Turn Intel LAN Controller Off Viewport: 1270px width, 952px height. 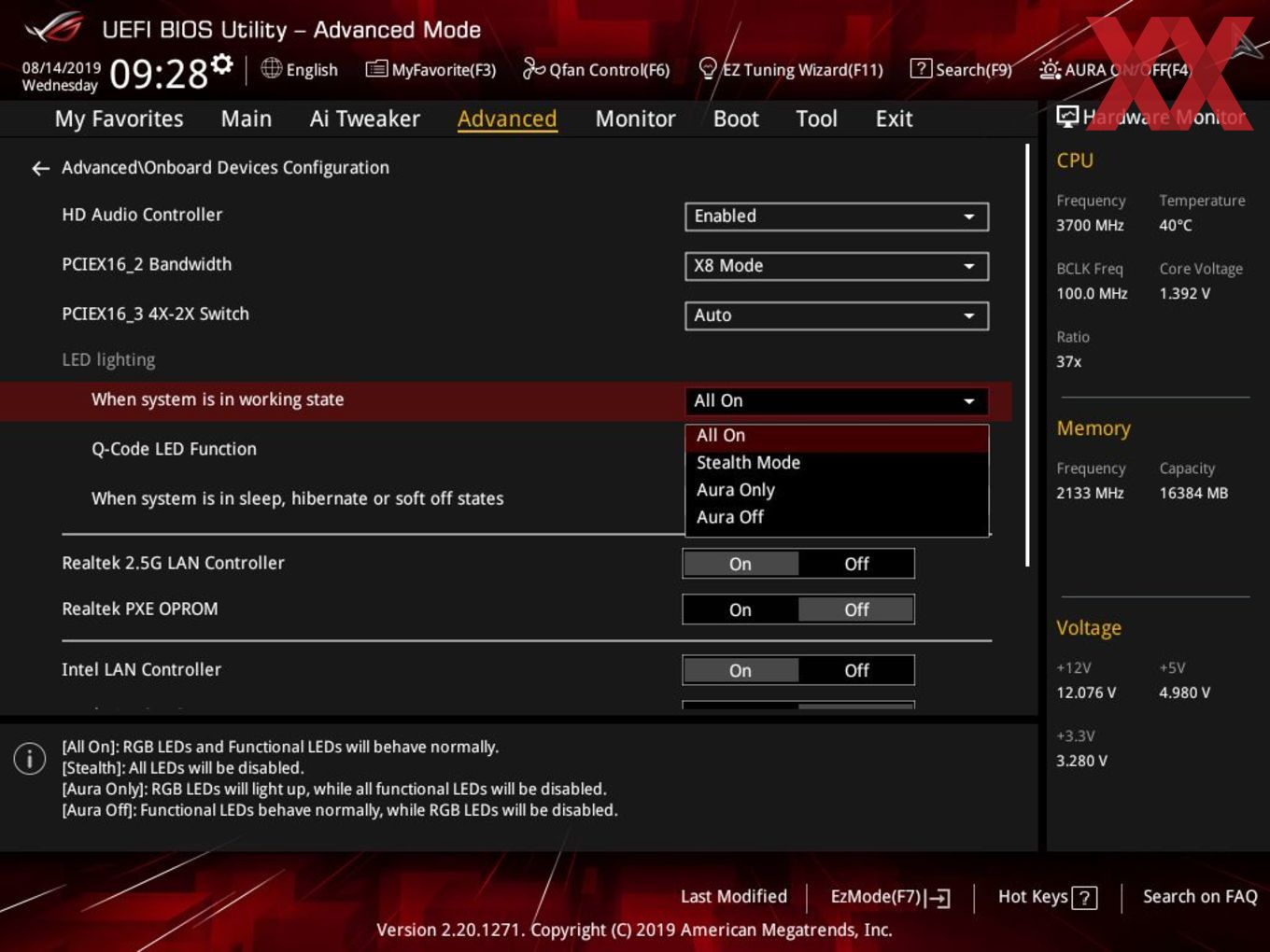click(856, 670)
